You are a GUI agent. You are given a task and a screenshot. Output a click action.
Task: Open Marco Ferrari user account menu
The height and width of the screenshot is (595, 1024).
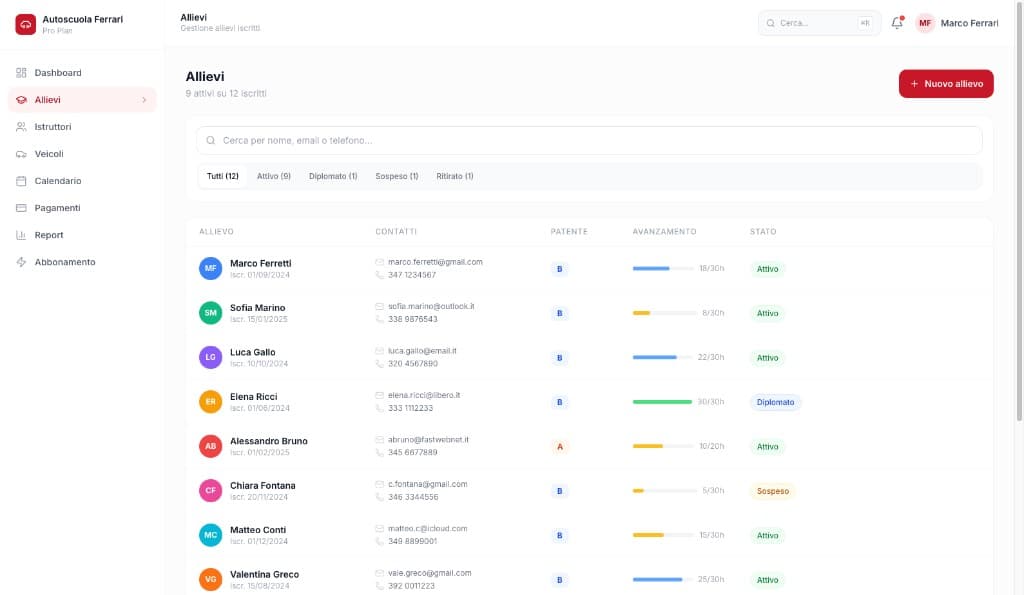coord(957,23)
